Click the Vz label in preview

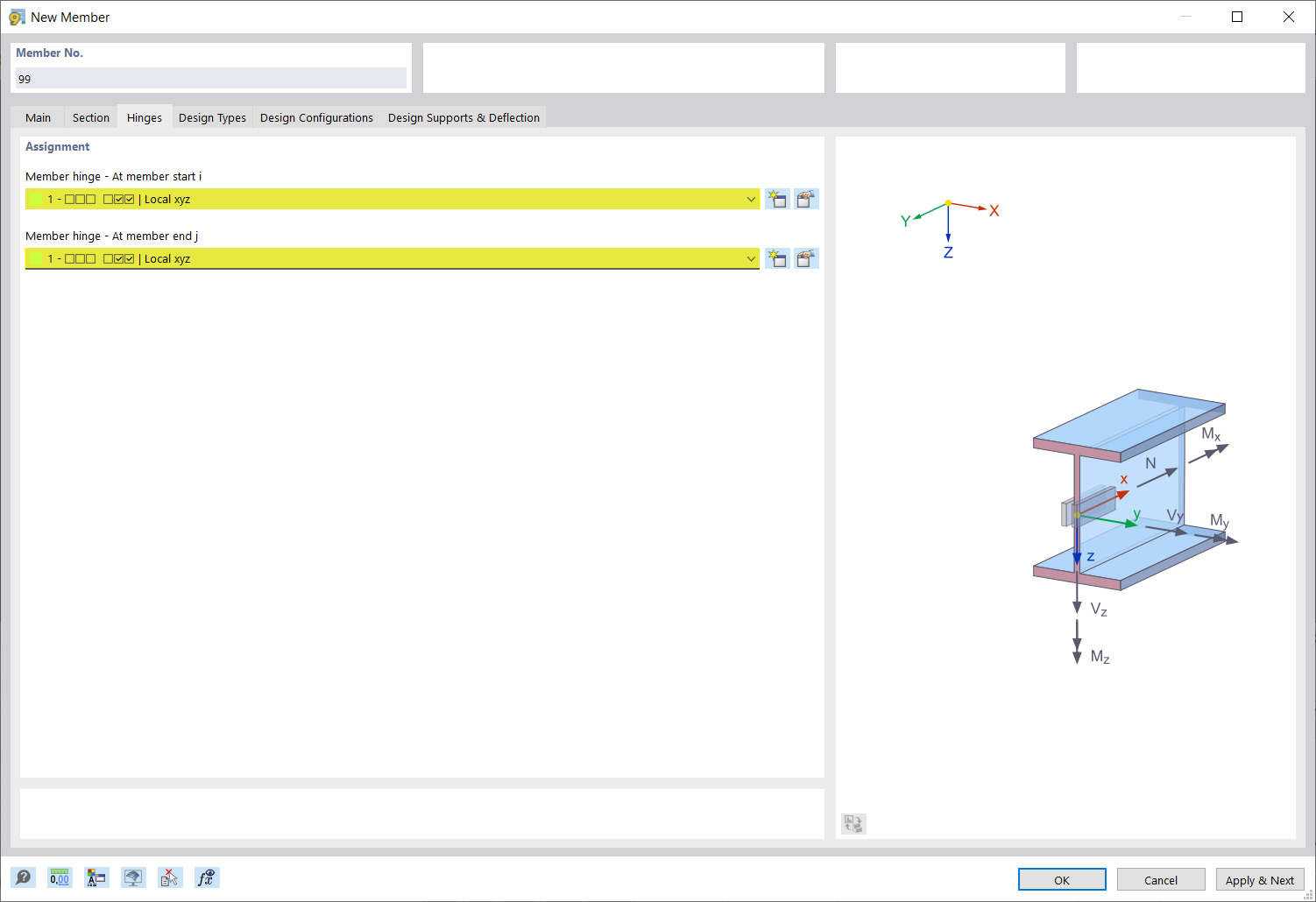[1099, 609]
